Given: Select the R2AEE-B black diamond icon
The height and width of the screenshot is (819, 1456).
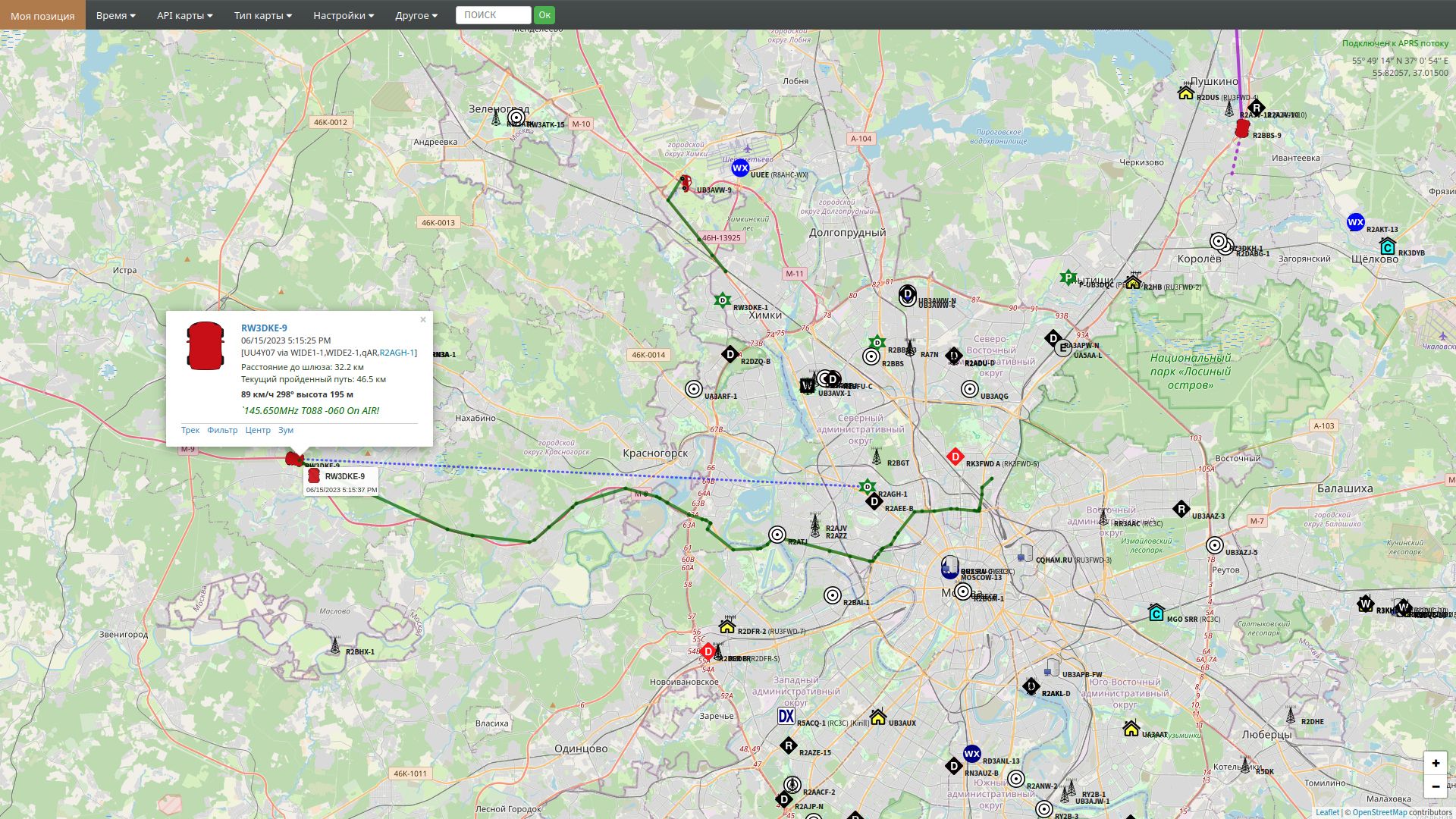Looking at the screenshot, I should coord(874,501).
